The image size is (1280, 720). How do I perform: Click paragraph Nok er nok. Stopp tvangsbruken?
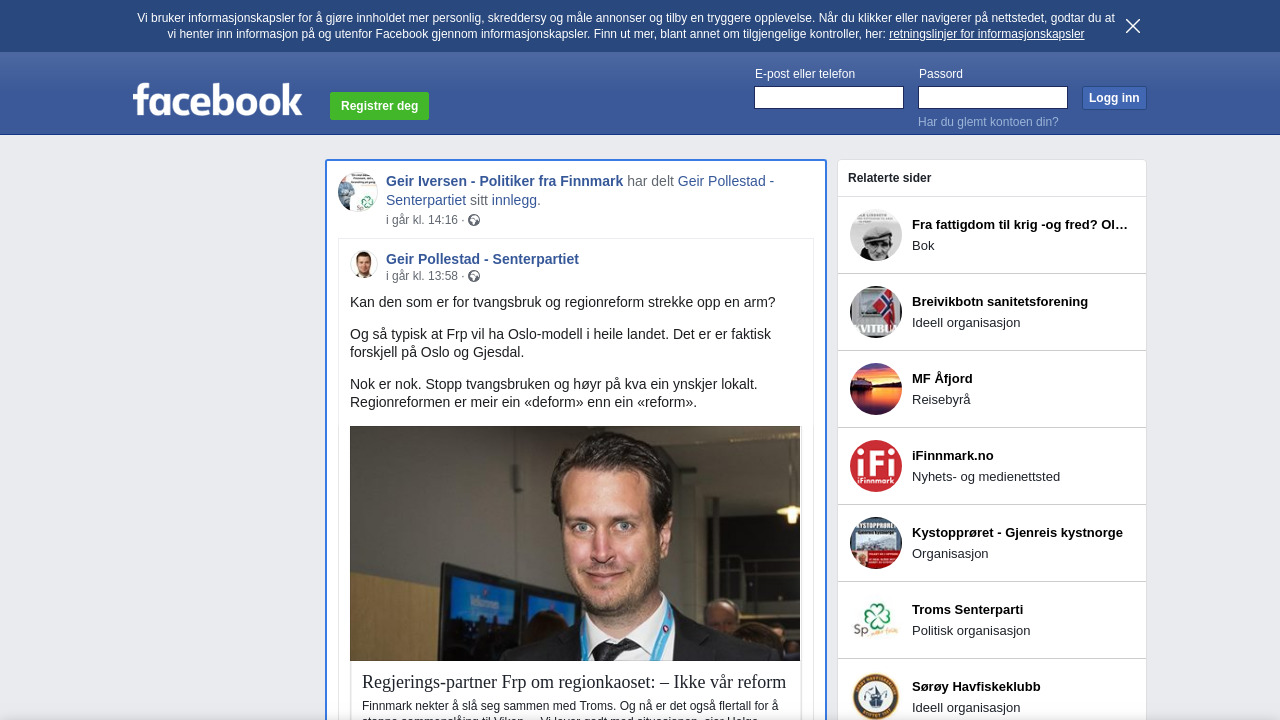tap(554, 393)
